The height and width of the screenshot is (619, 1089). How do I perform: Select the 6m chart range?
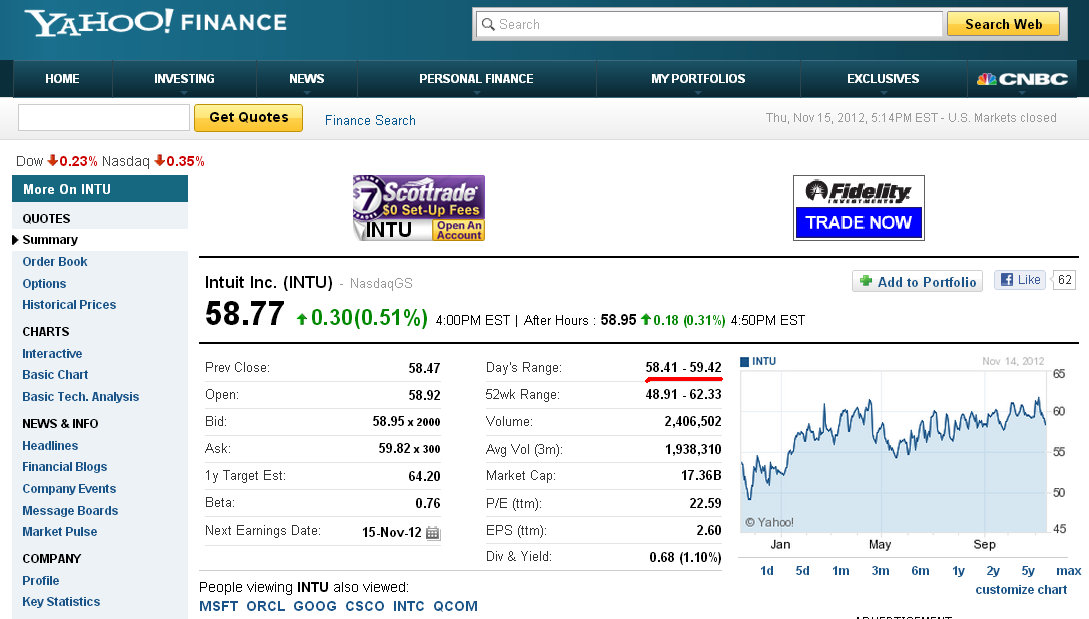(920, 570)
